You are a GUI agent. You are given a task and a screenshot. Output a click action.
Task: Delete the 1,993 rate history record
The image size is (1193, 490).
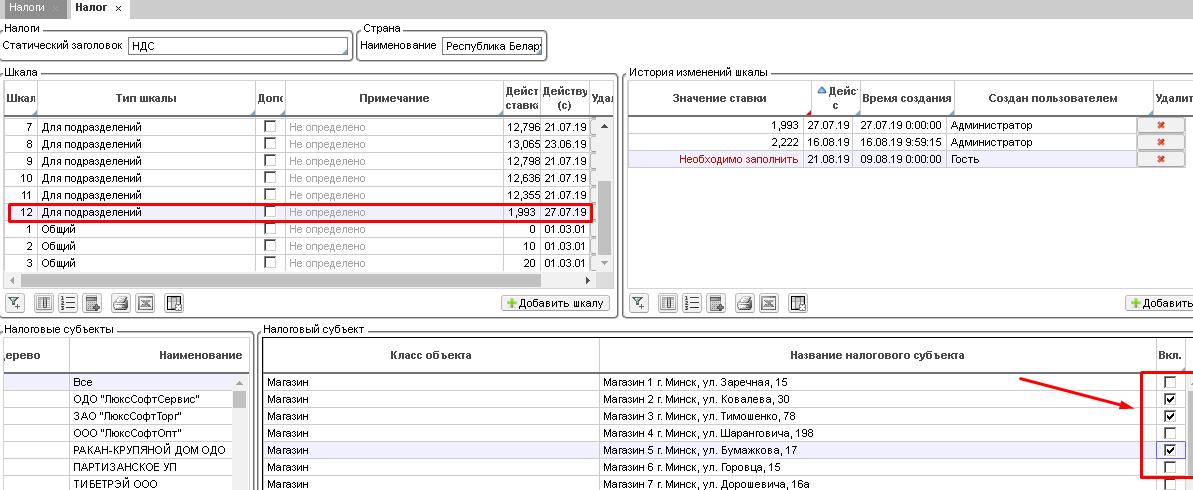(1160, 125)
